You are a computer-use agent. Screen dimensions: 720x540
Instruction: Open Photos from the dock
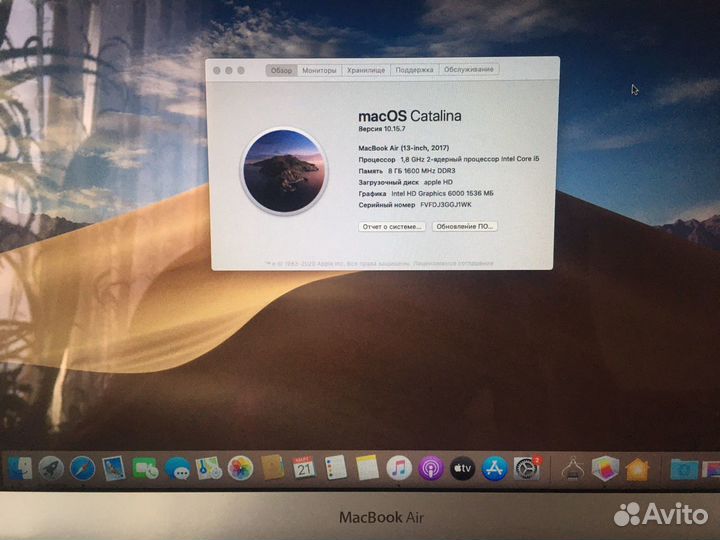(x=241, y=468)
